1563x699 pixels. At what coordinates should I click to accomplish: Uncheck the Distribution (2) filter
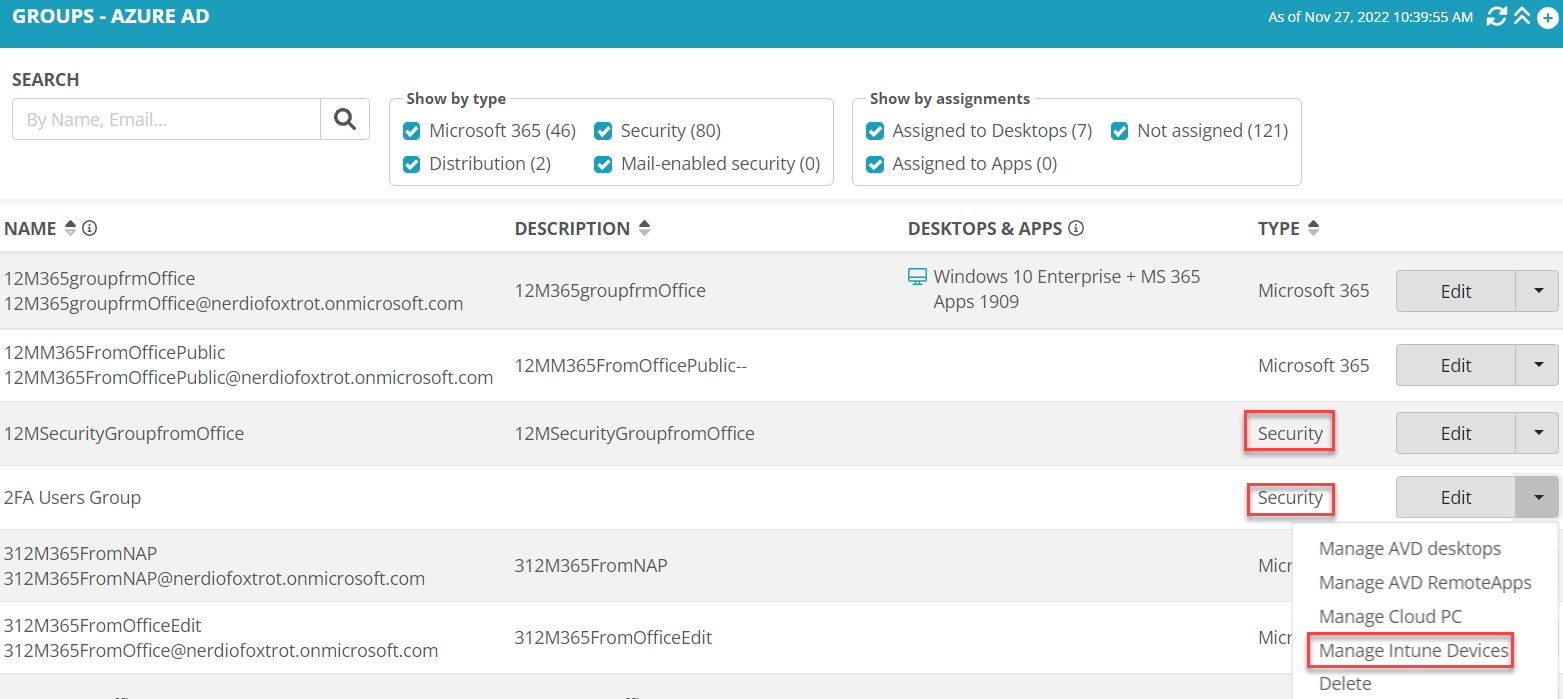click(x=411, y=164)
